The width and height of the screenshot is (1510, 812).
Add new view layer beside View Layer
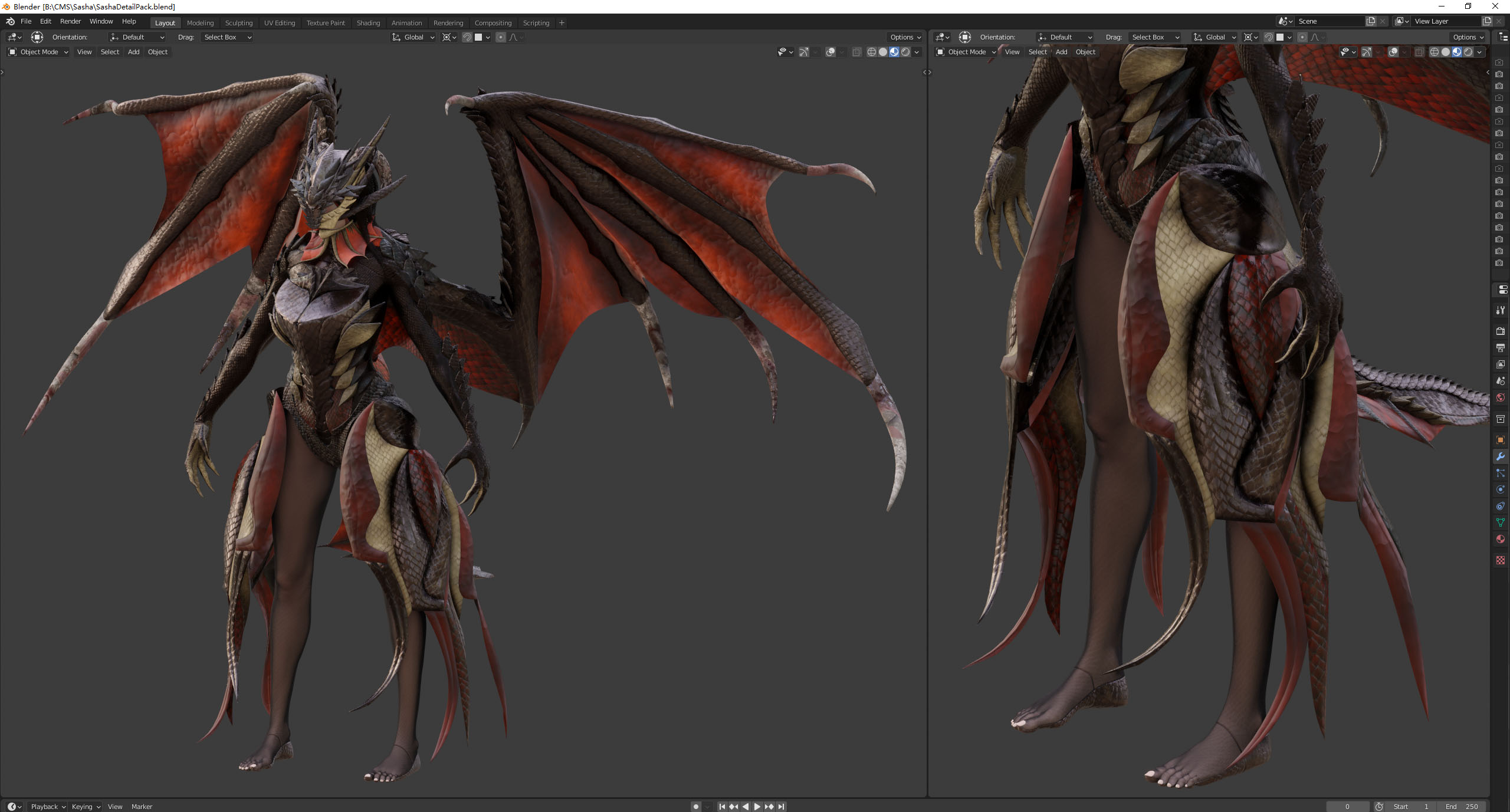(x=1487, y=21)
